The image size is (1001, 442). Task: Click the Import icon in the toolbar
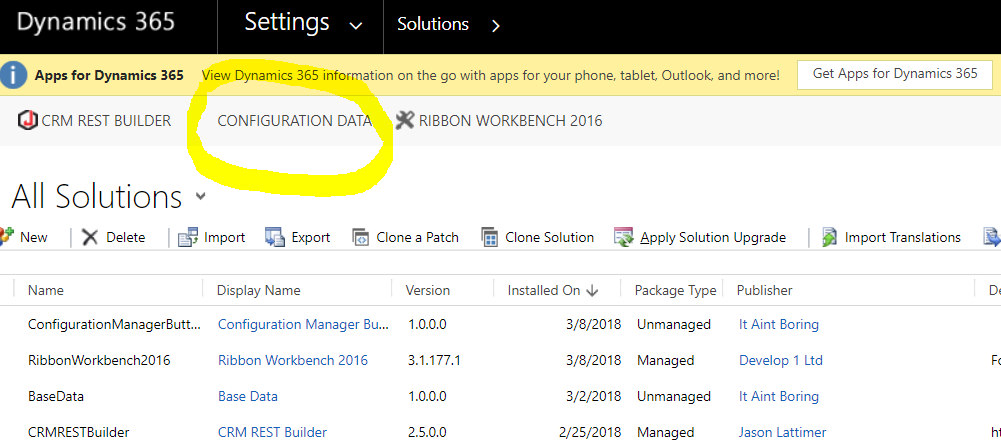click(188, 238)
